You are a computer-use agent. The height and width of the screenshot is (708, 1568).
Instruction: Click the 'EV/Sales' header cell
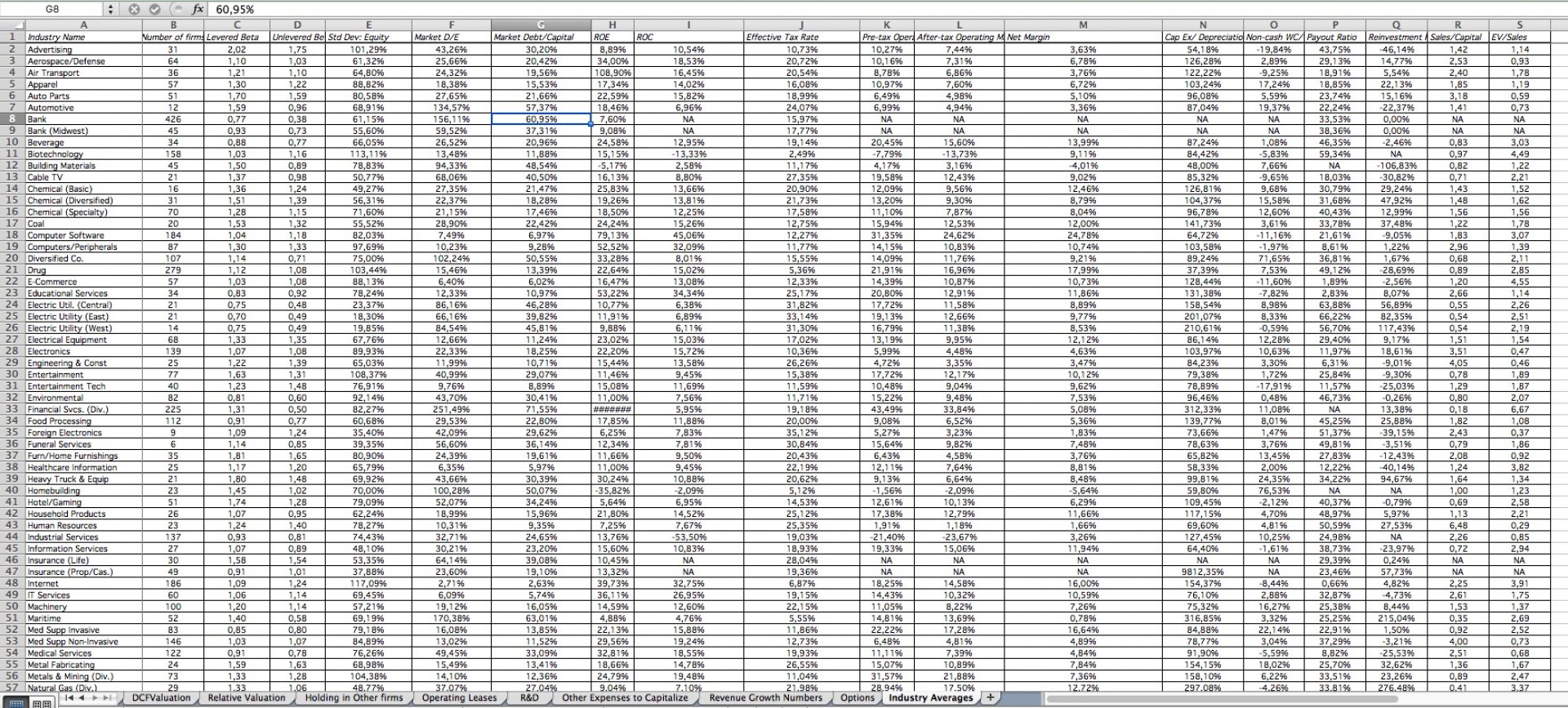tap(1519, 38)
